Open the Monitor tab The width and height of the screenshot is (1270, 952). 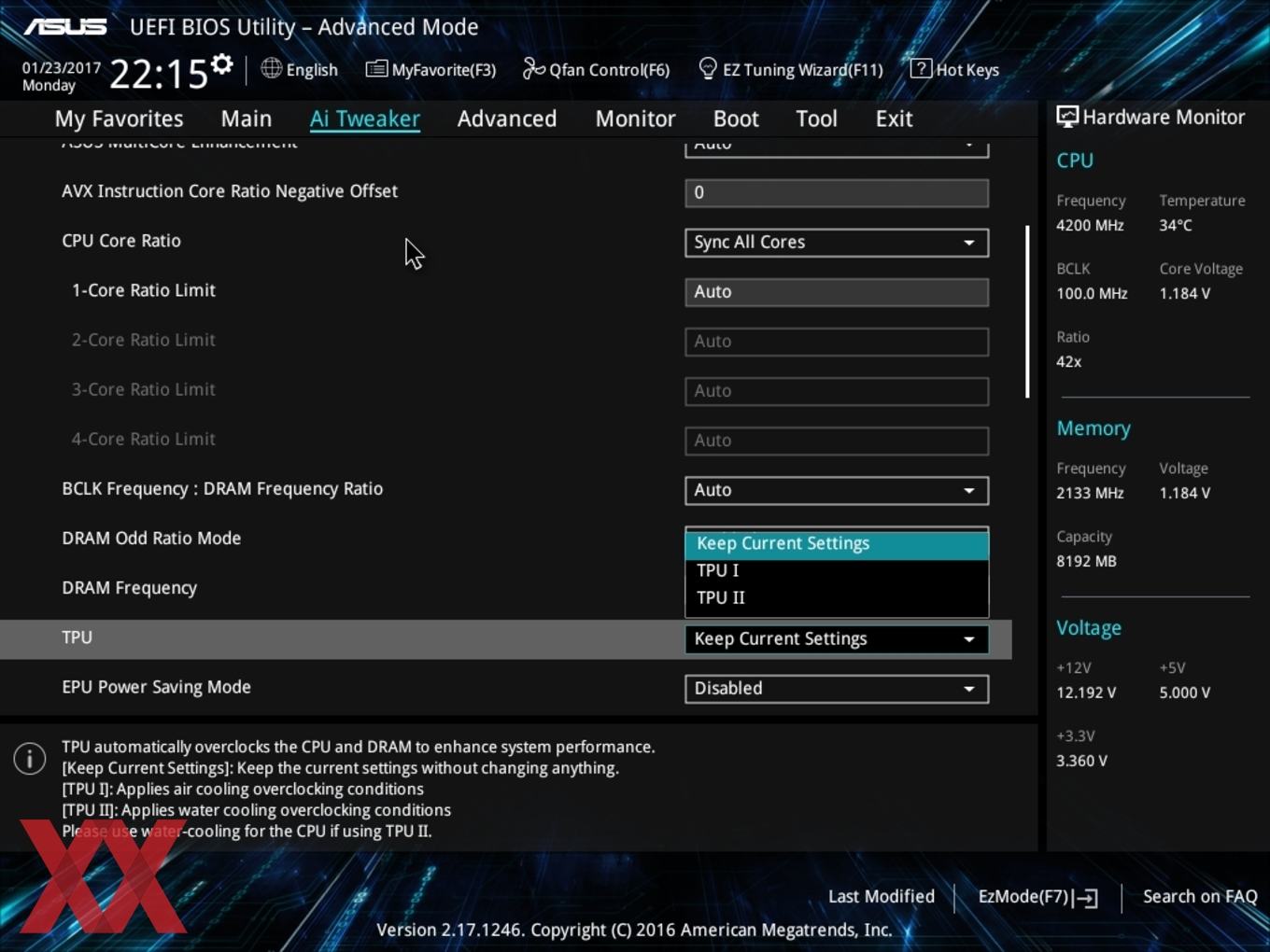pos(635,119)
